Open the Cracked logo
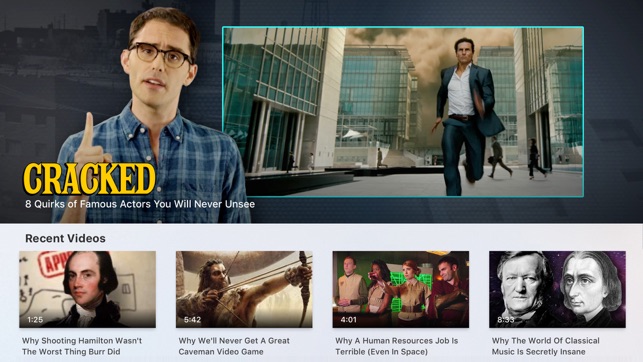 click(89, 179)
